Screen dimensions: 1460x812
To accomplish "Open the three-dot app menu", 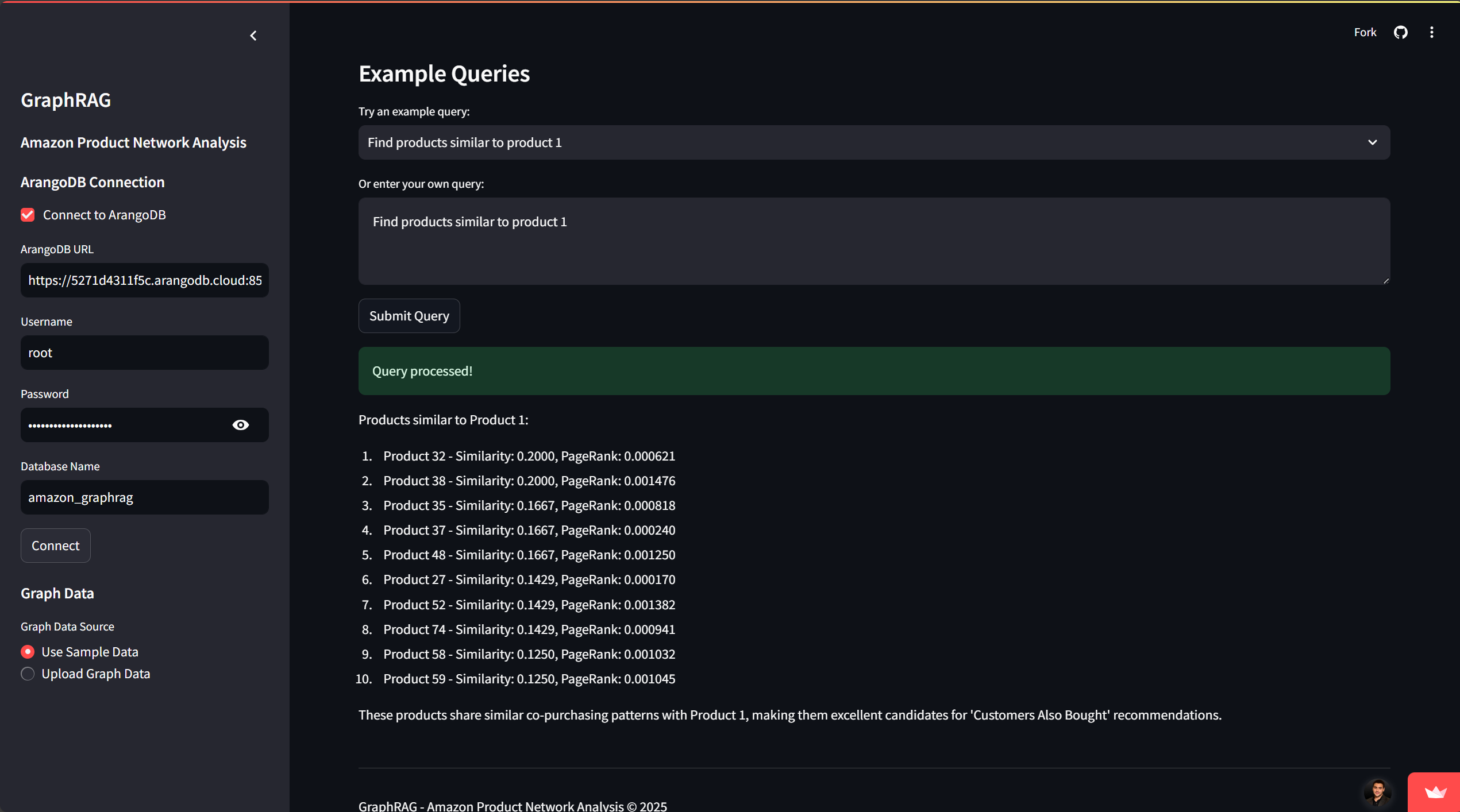I will (x=1431, y=32).
